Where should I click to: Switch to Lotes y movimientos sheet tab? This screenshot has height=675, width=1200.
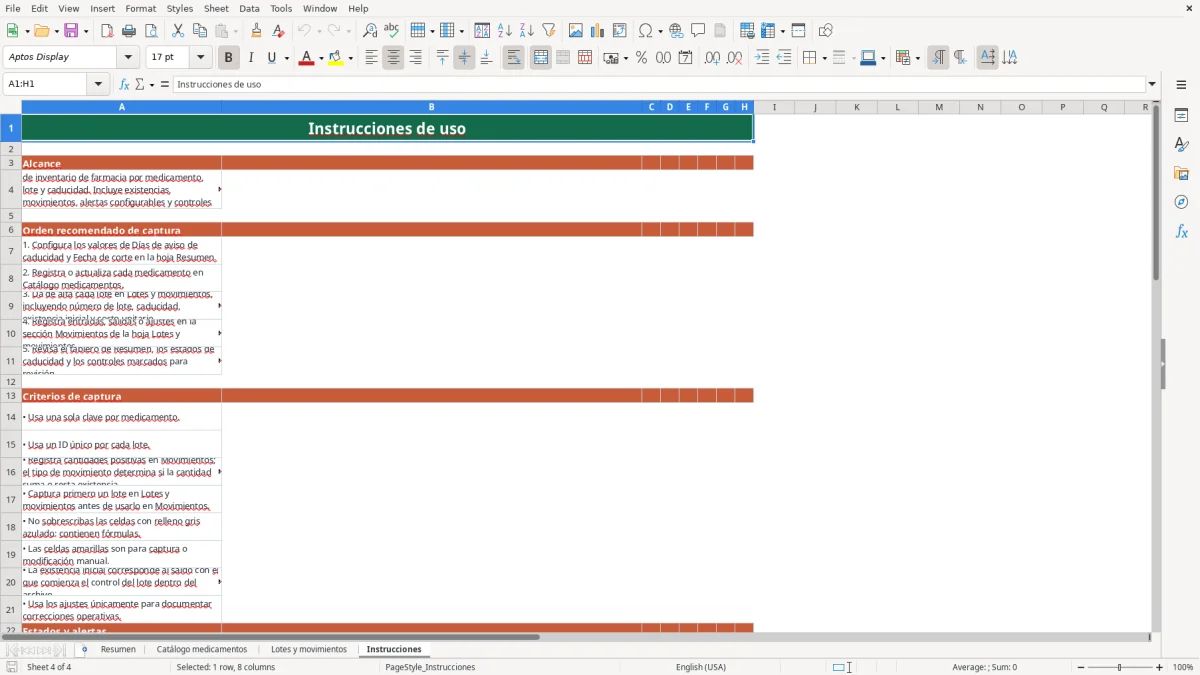tap(309, 649)
